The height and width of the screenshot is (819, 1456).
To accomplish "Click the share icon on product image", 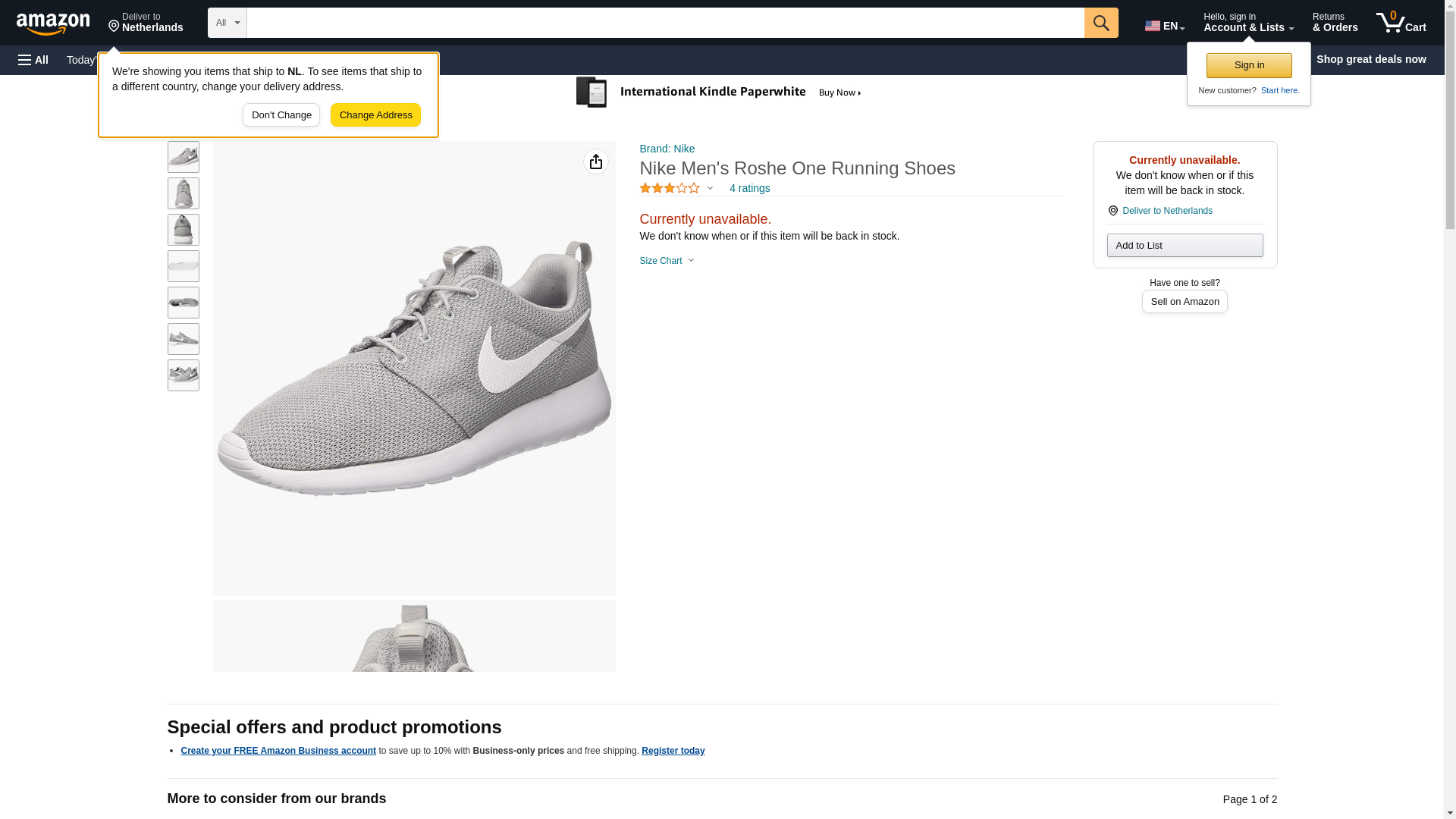I will click(595, 162).
